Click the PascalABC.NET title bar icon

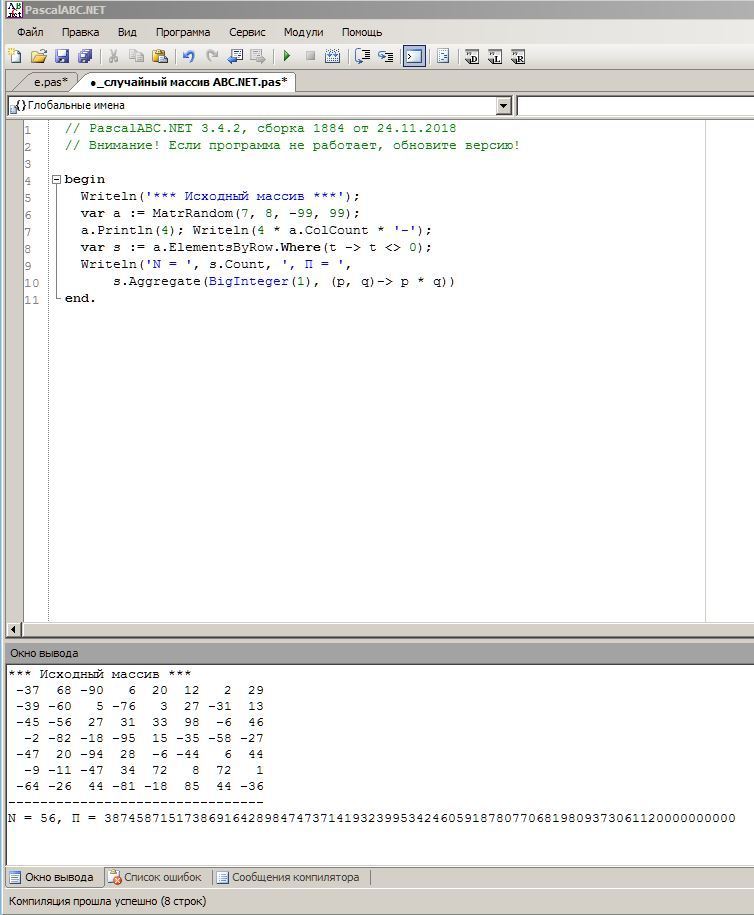click(14, 10)
